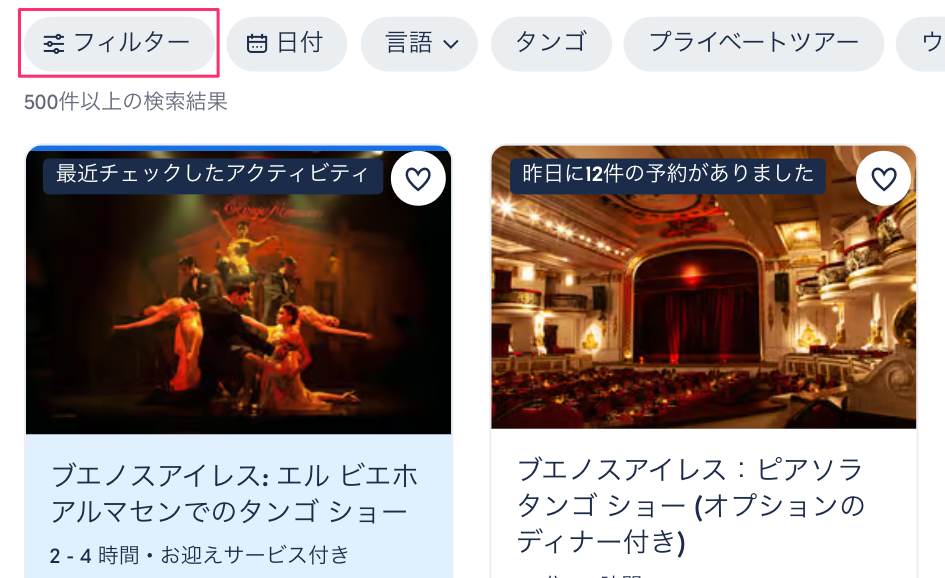This screenshot has width=945, height=578.
Task: Open ブエノスアイレス: エル ビエホ アルマセン title link
Action: pos(235,494)
